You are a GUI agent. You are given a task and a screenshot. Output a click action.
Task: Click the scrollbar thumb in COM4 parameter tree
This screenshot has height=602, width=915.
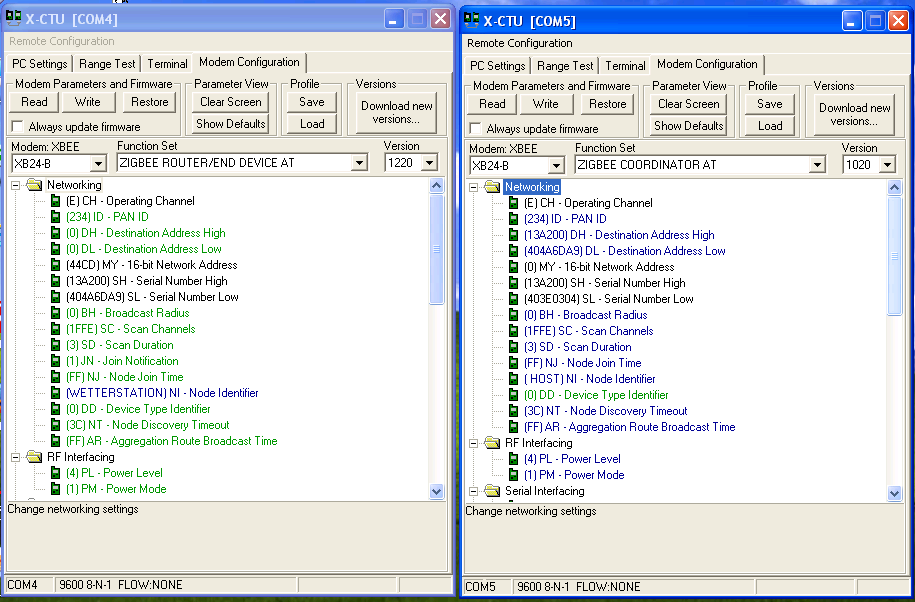(x=437, y=250)
